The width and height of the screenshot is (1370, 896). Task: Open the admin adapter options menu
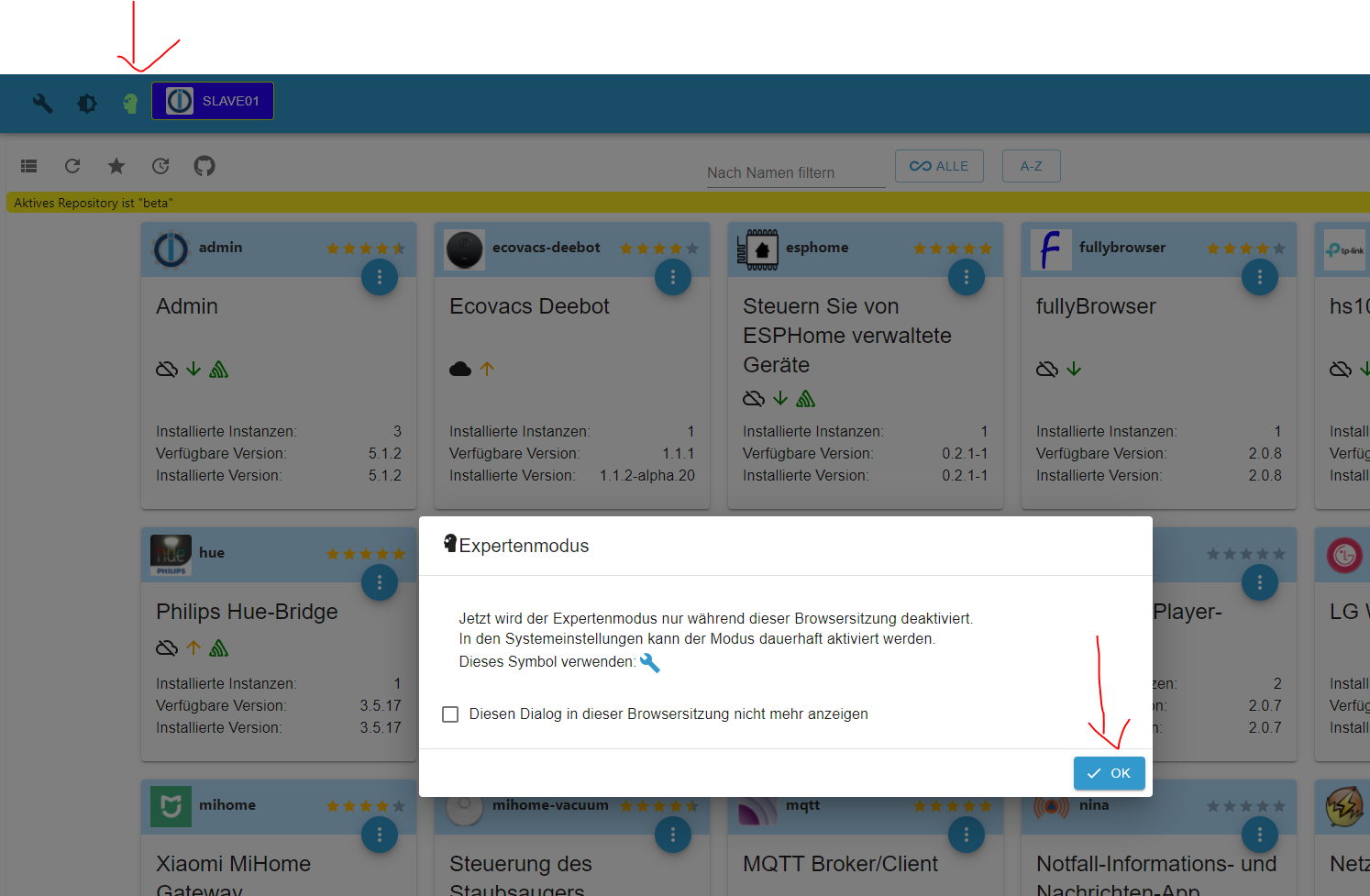pyautogui.click(x=380, y=277)
